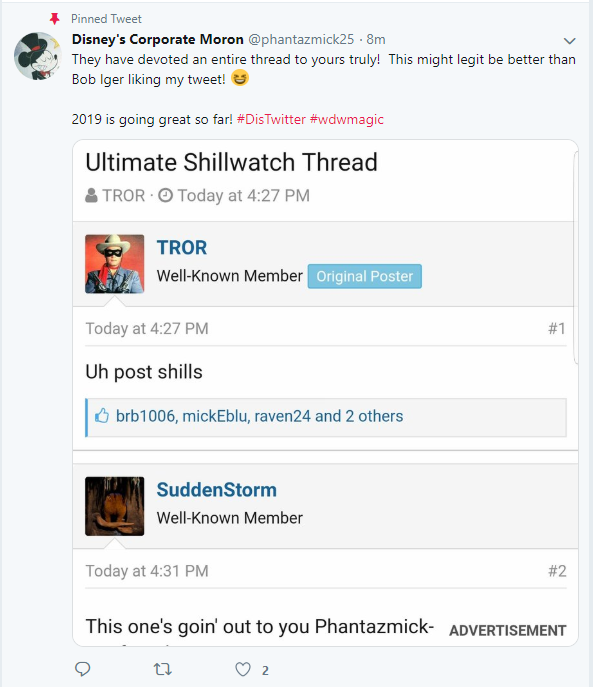View TROR's masked cowboy avatar
This screenshot has height=687, width=593.
click(114, 264)
